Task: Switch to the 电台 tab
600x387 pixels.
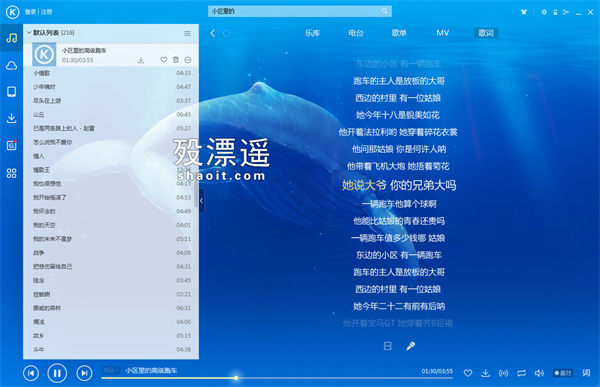Action: [355, 33]
